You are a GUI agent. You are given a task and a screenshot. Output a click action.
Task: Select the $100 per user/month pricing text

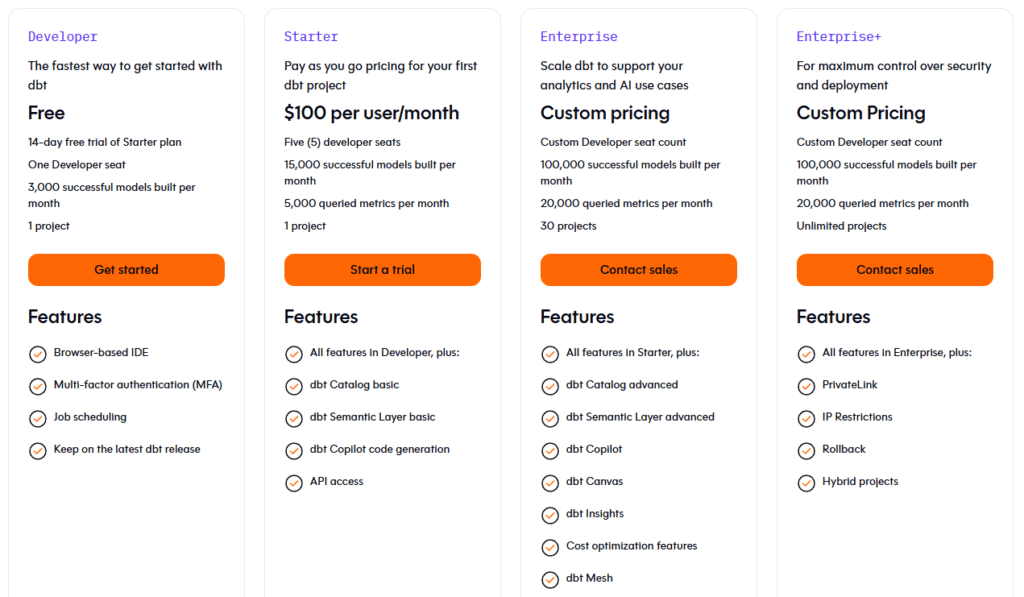[371, 113]
